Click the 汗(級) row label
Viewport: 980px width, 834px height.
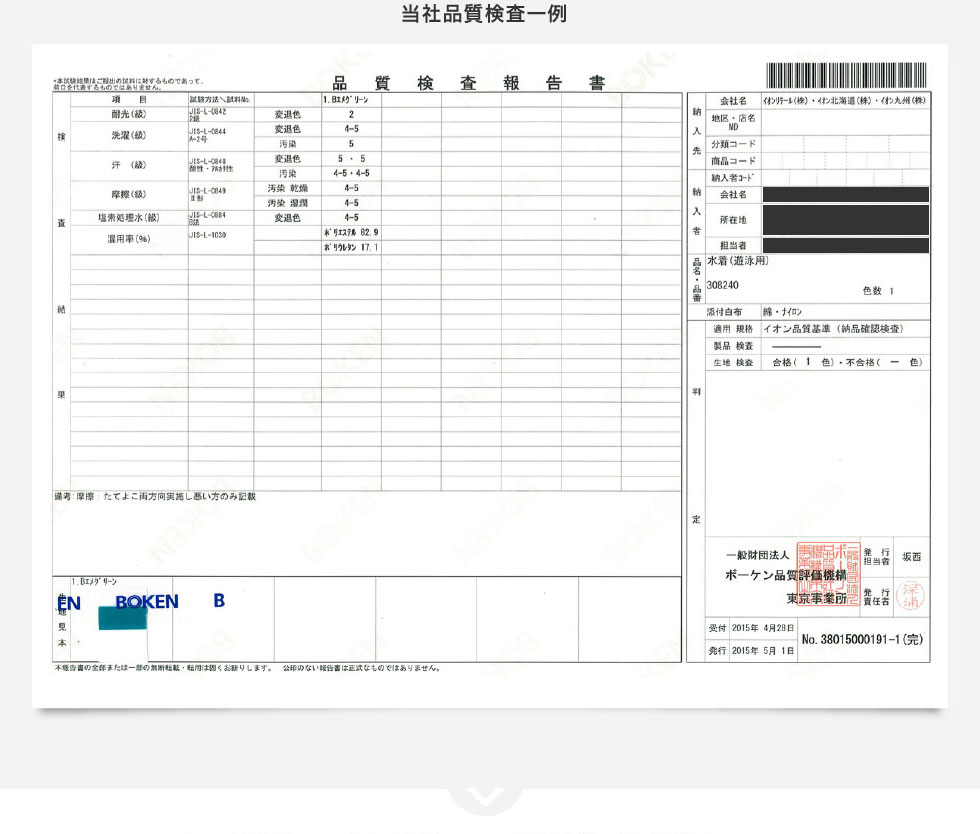[x=129, y=165]
